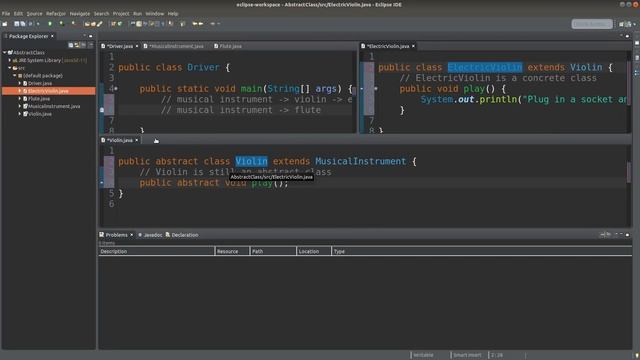640x360 pixels.
Task: Close the Driver.java editor tab
Action: pos(137,46)
